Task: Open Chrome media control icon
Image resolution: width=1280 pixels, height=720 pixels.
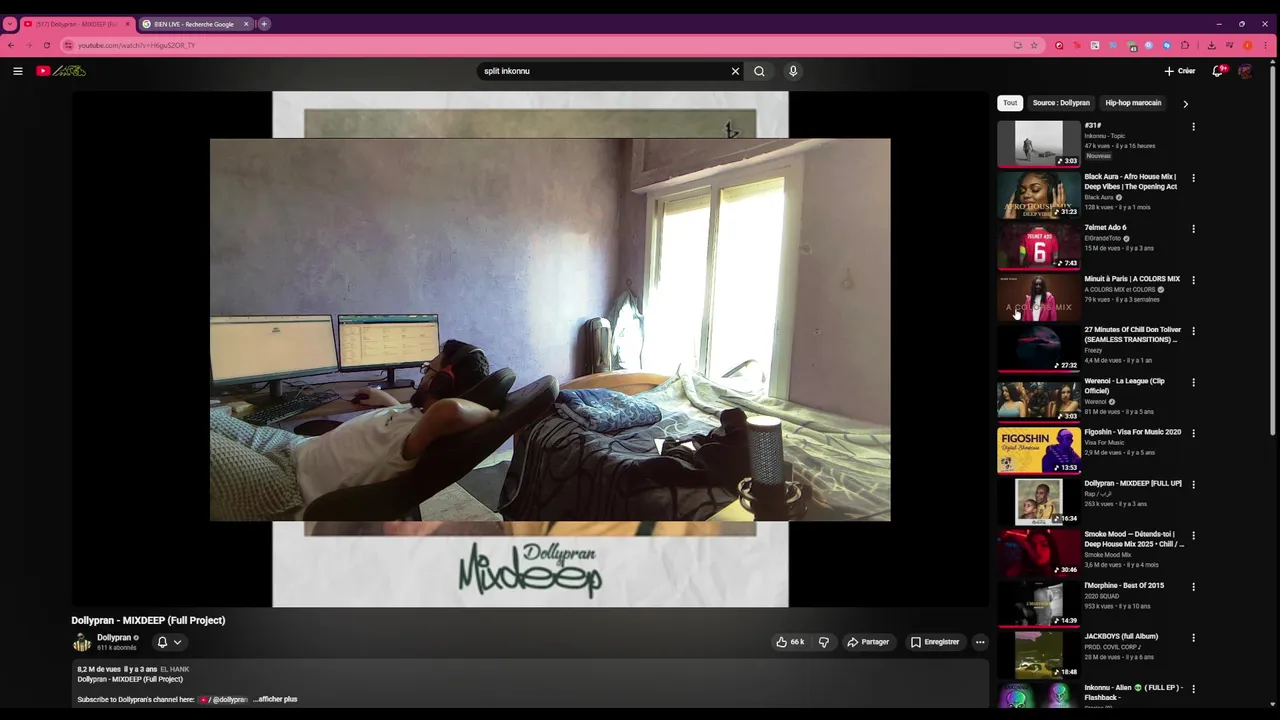Action: (x=1229, y=45)
